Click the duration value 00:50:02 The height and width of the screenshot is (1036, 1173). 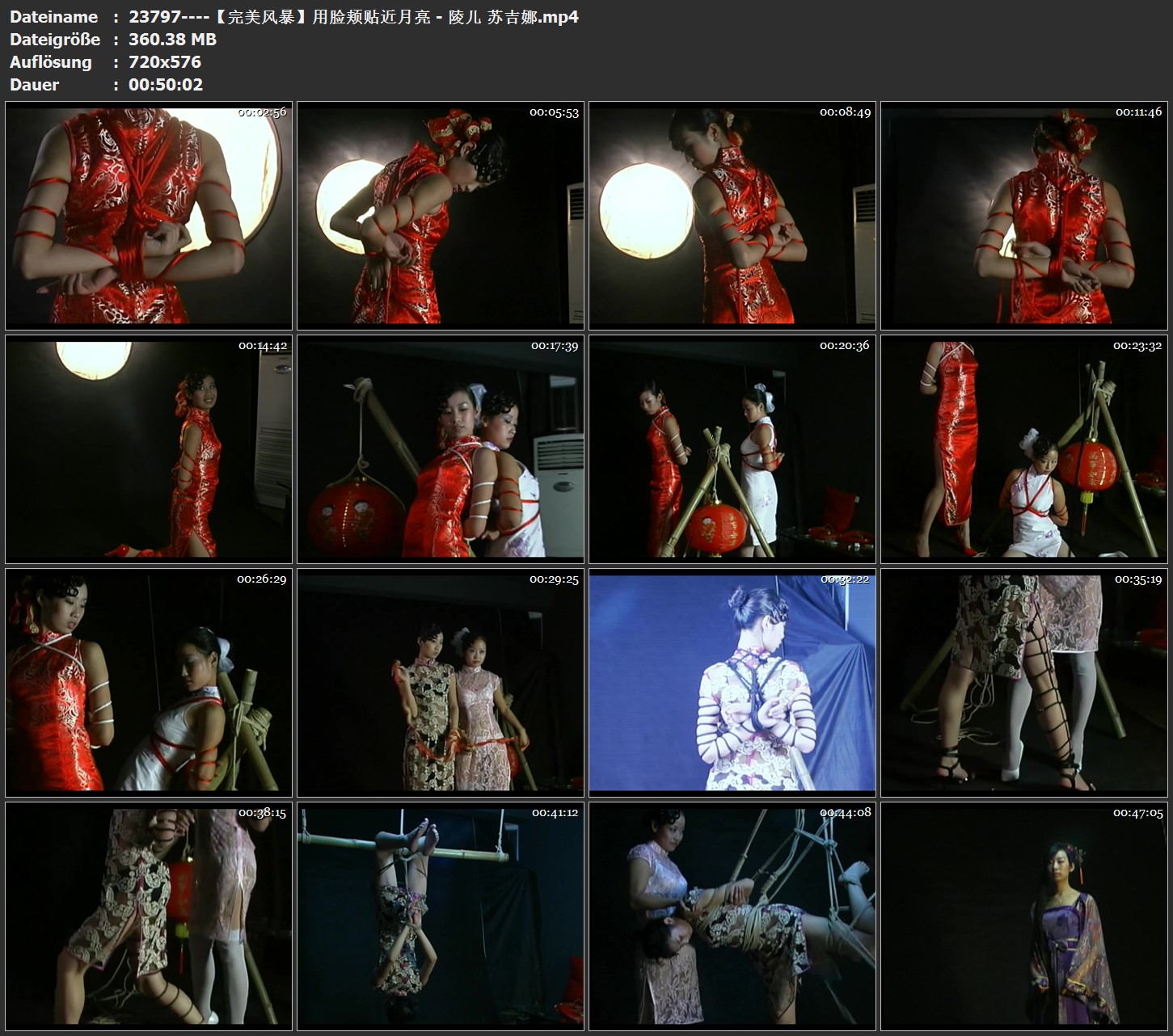pos(166,85)
